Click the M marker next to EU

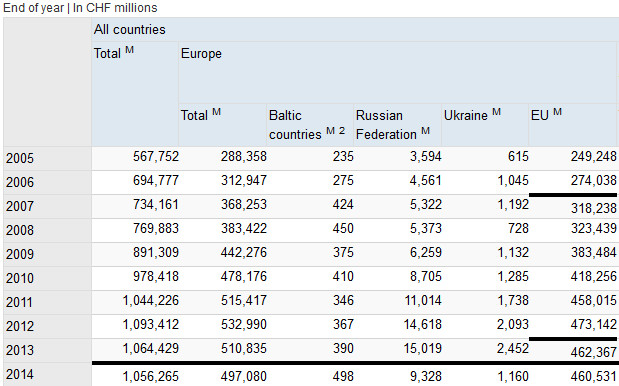[557, 112]
